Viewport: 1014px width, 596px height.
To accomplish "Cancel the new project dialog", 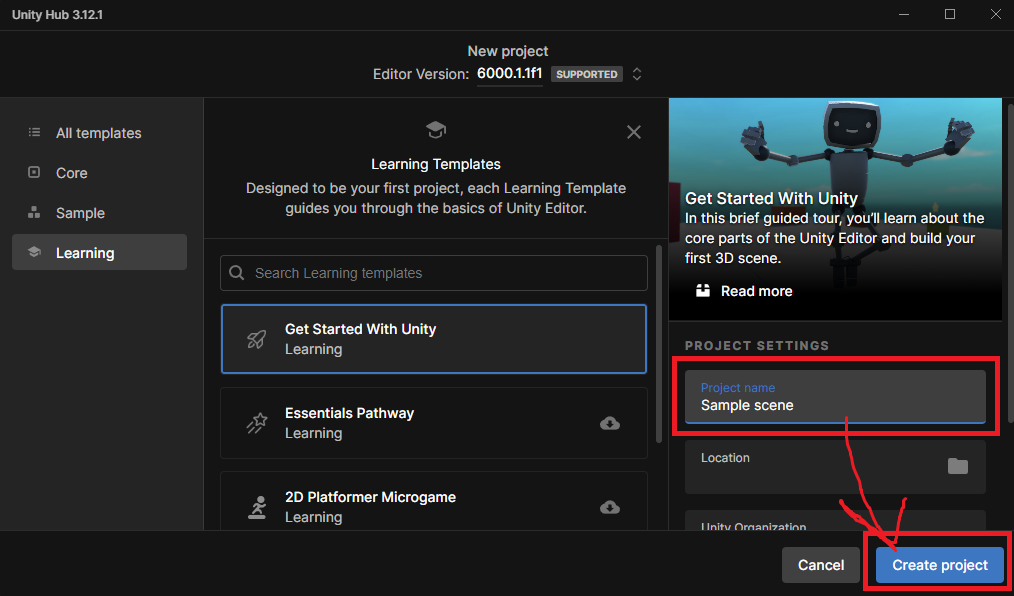I will [x=821, y=565].
